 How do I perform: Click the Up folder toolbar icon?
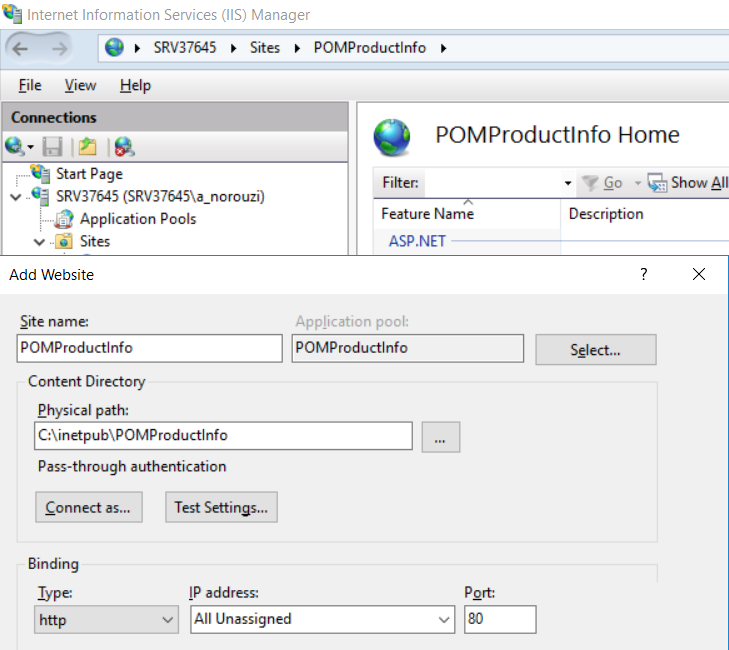tap(87, 147)
